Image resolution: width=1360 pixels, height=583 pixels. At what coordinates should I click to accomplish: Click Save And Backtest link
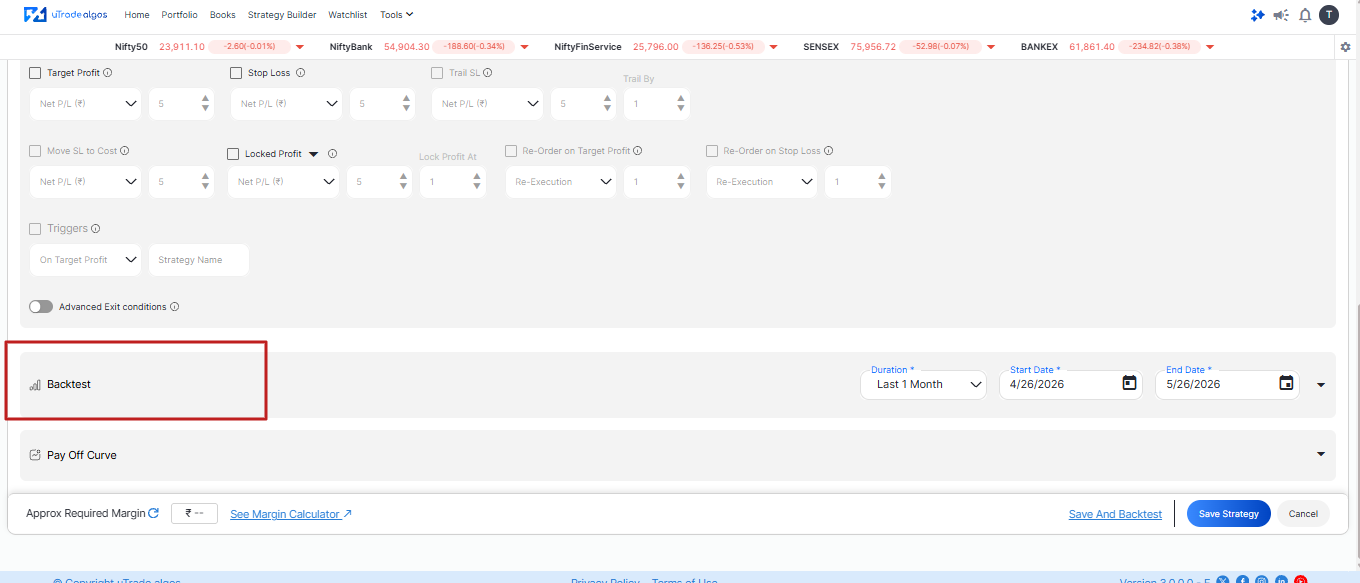pos(1115,514)
